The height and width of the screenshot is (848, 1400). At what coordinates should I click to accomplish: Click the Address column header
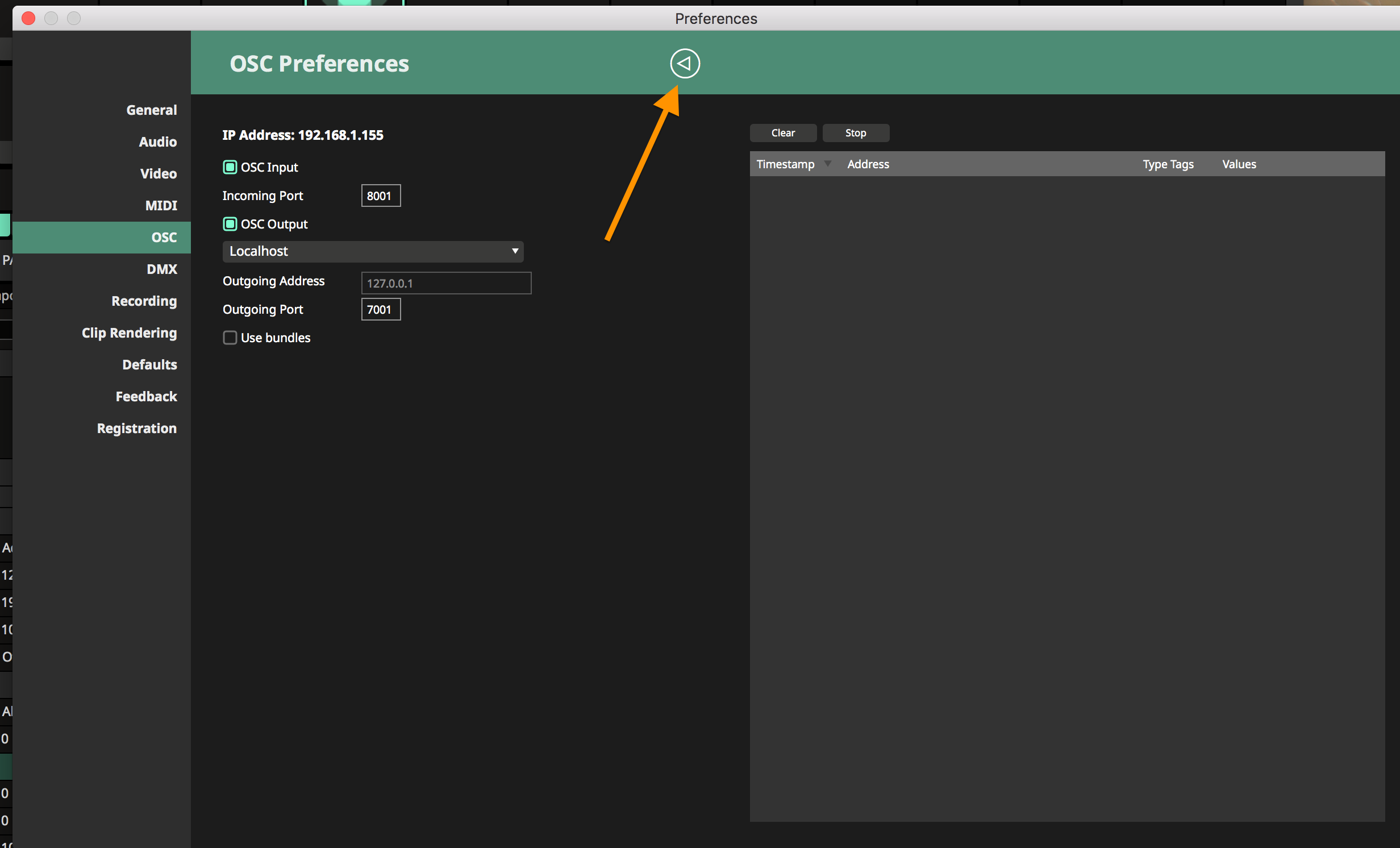pos(868,164)
